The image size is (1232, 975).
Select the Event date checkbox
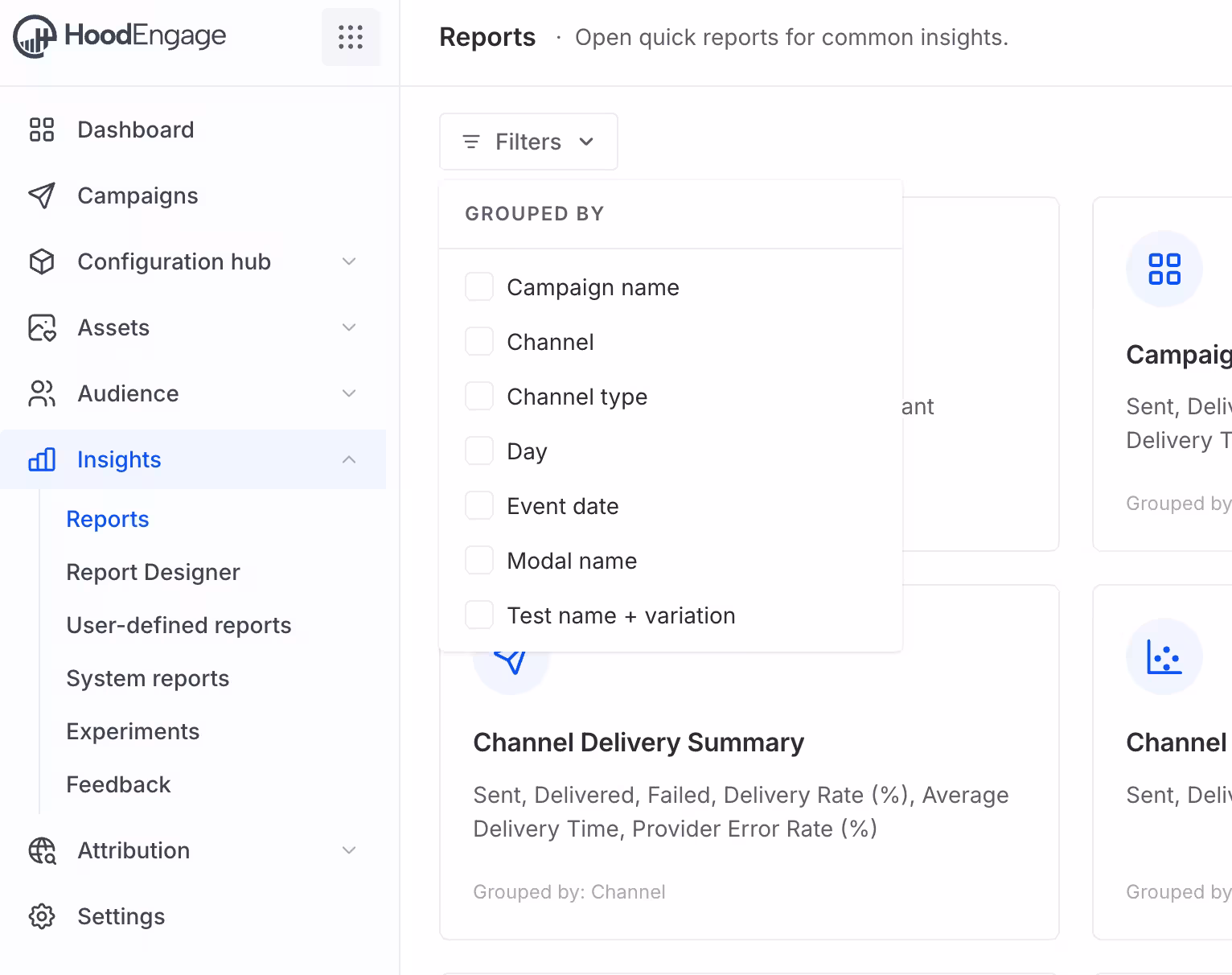[x=479, y=506]
